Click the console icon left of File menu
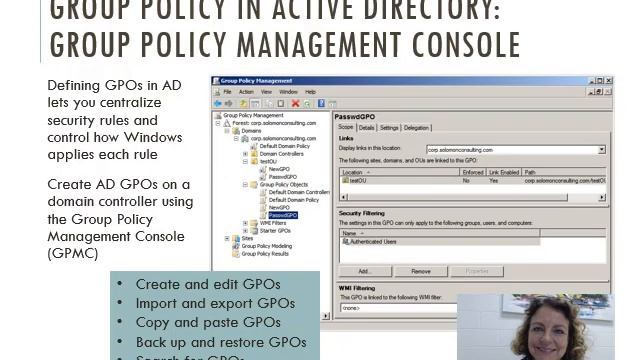Screen dimensions: 640x360 click(217, 92)
